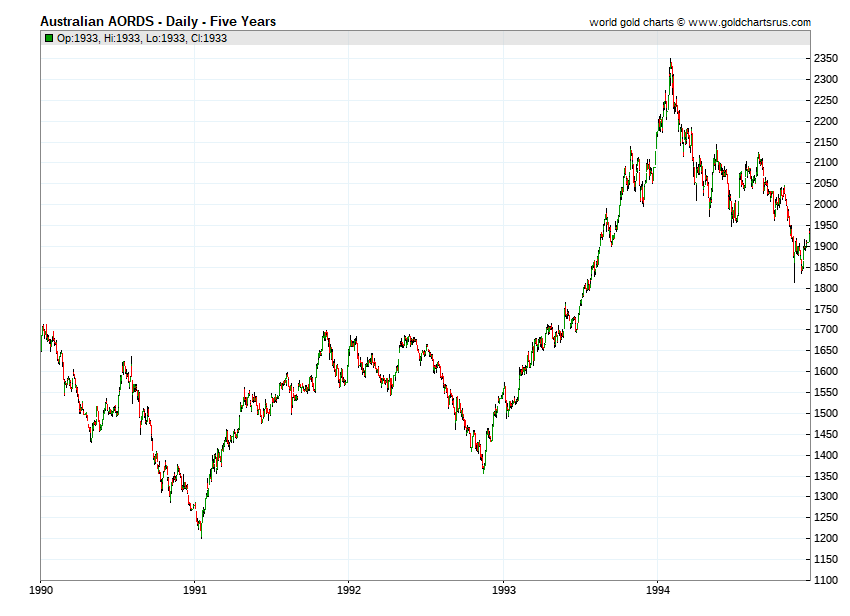
Task: Click the 1200 price axis label
Action: [826, 538]
